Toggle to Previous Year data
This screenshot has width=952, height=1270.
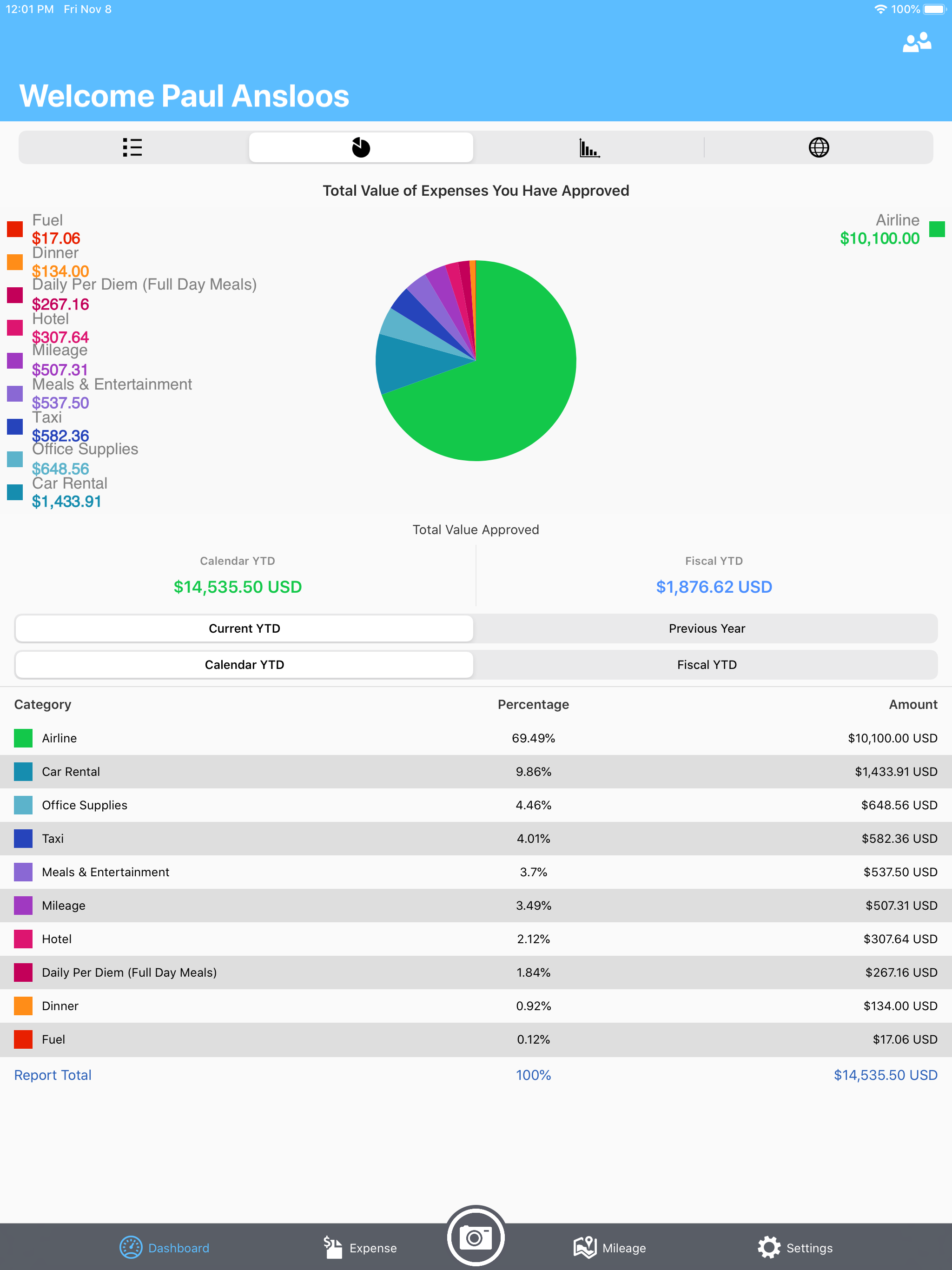tap(706, 628)
